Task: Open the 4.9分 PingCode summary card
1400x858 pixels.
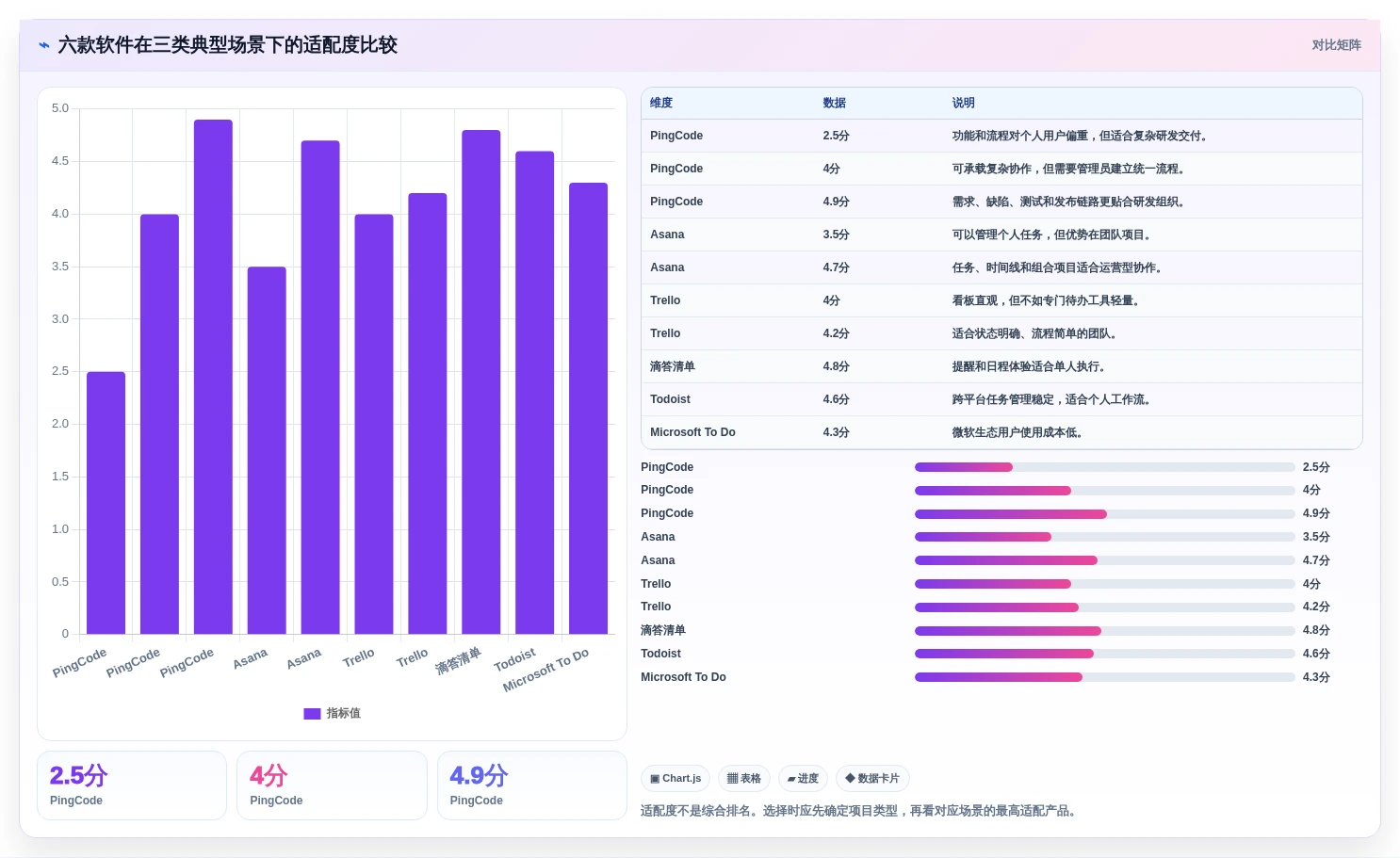Action: tap(532, 785)
